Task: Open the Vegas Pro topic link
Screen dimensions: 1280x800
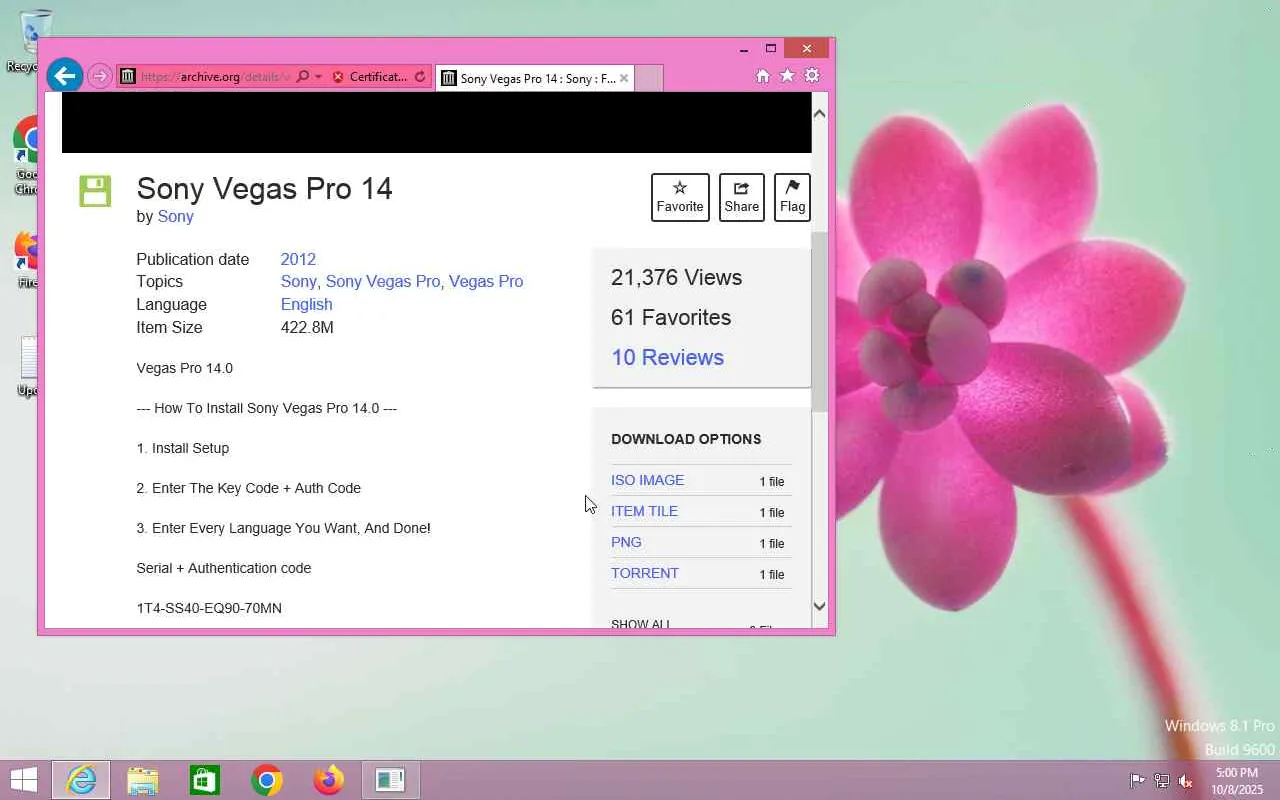Action: pyautogui.click(x=486, y=281)
